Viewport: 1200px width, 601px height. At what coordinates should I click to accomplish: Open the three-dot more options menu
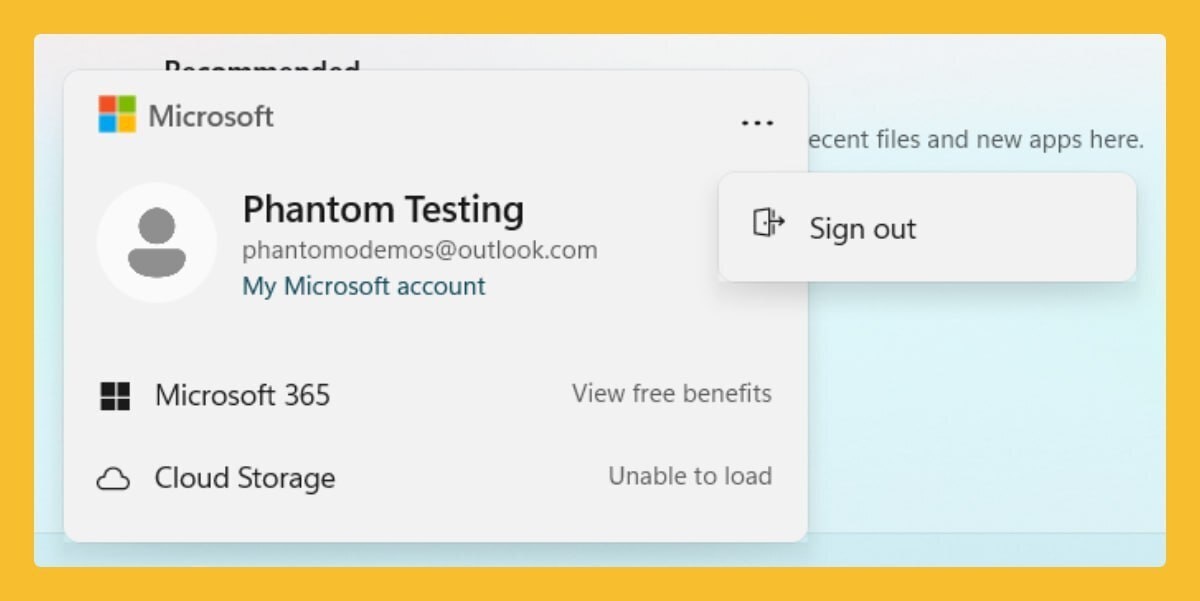pyautogui.click(x=757, y=123)
